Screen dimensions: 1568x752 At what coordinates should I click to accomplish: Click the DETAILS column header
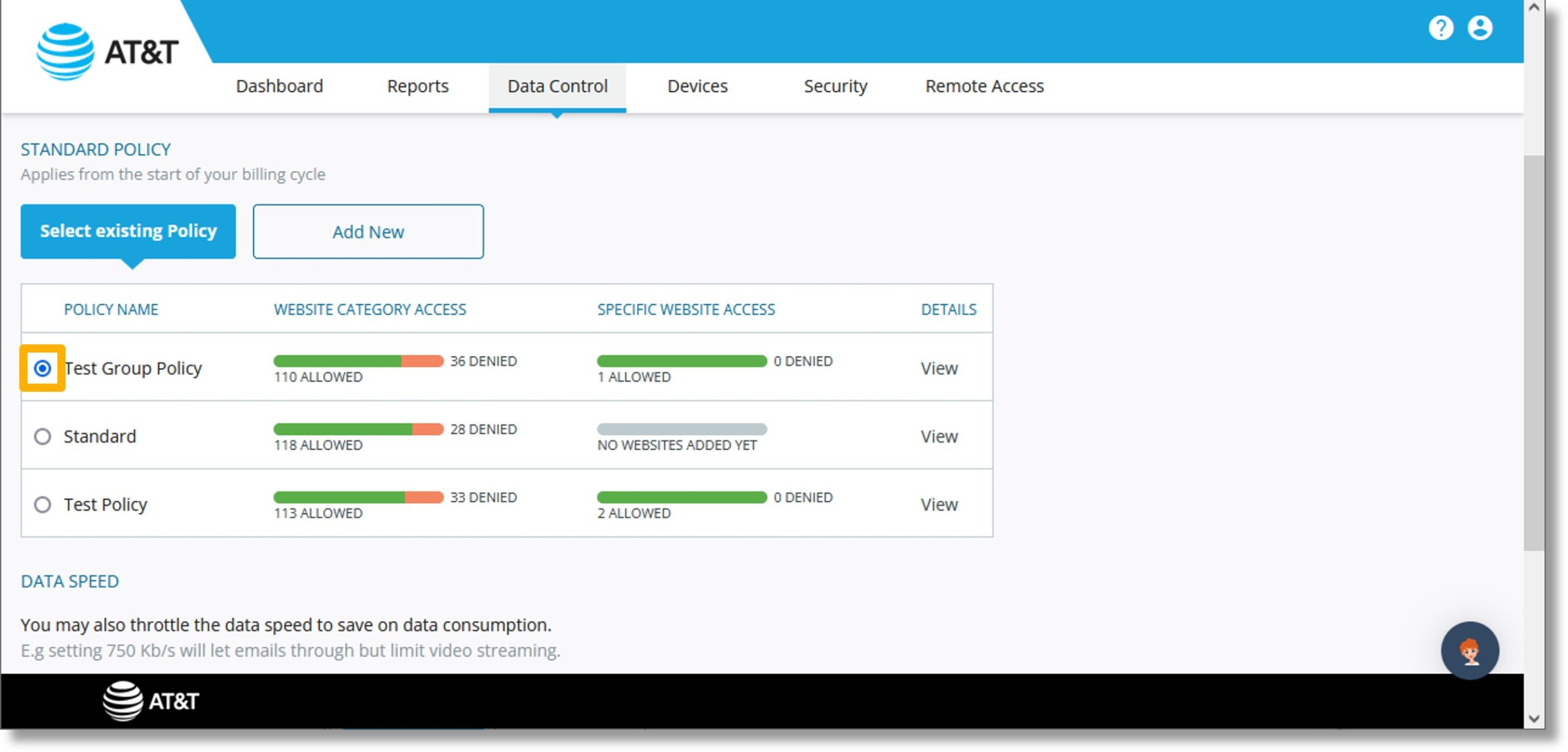click(x=949, y=310)
